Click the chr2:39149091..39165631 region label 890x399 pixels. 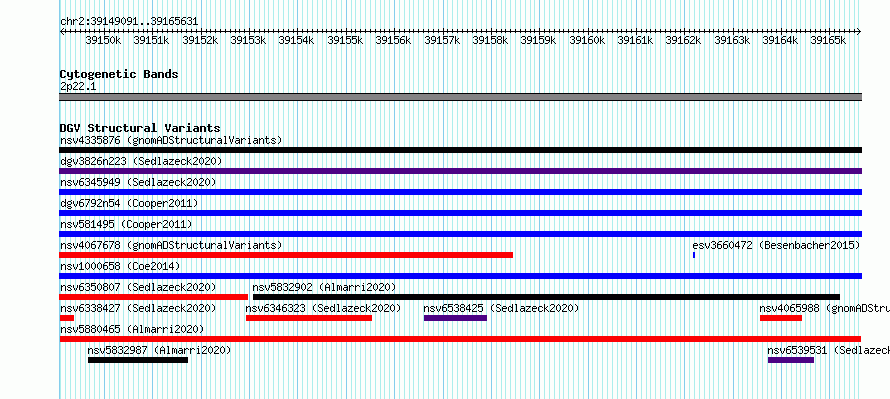coord(129,22)
